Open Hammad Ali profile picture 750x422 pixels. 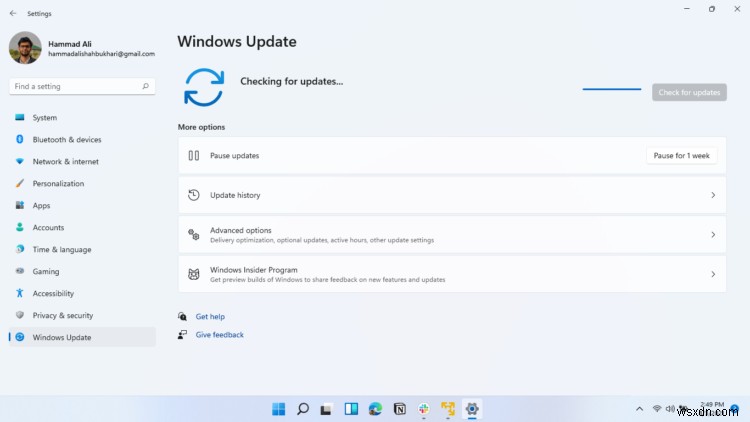(x=25, y=48)
